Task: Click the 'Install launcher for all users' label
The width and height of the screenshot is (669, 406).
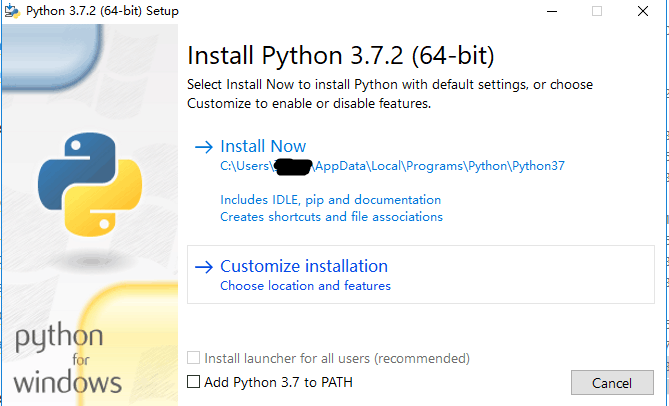Action: [337, 358]
